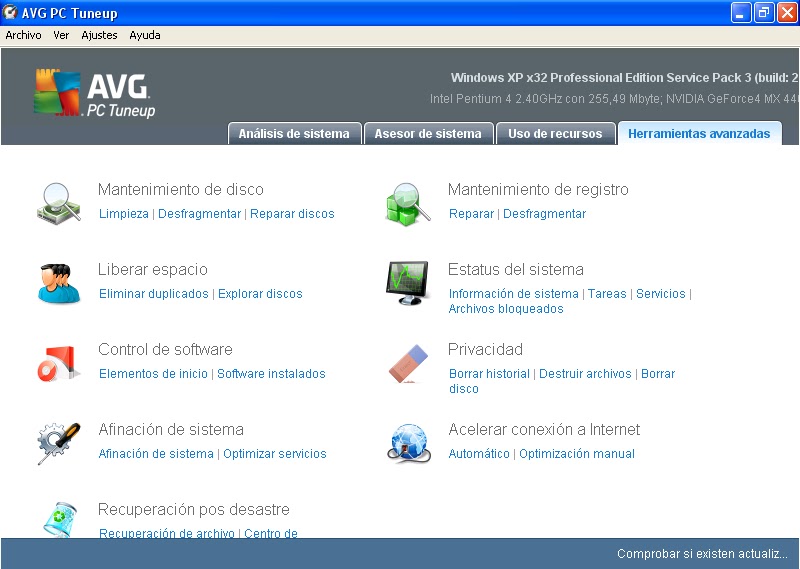Open the Archivos bloqueados link

point(506,309)
